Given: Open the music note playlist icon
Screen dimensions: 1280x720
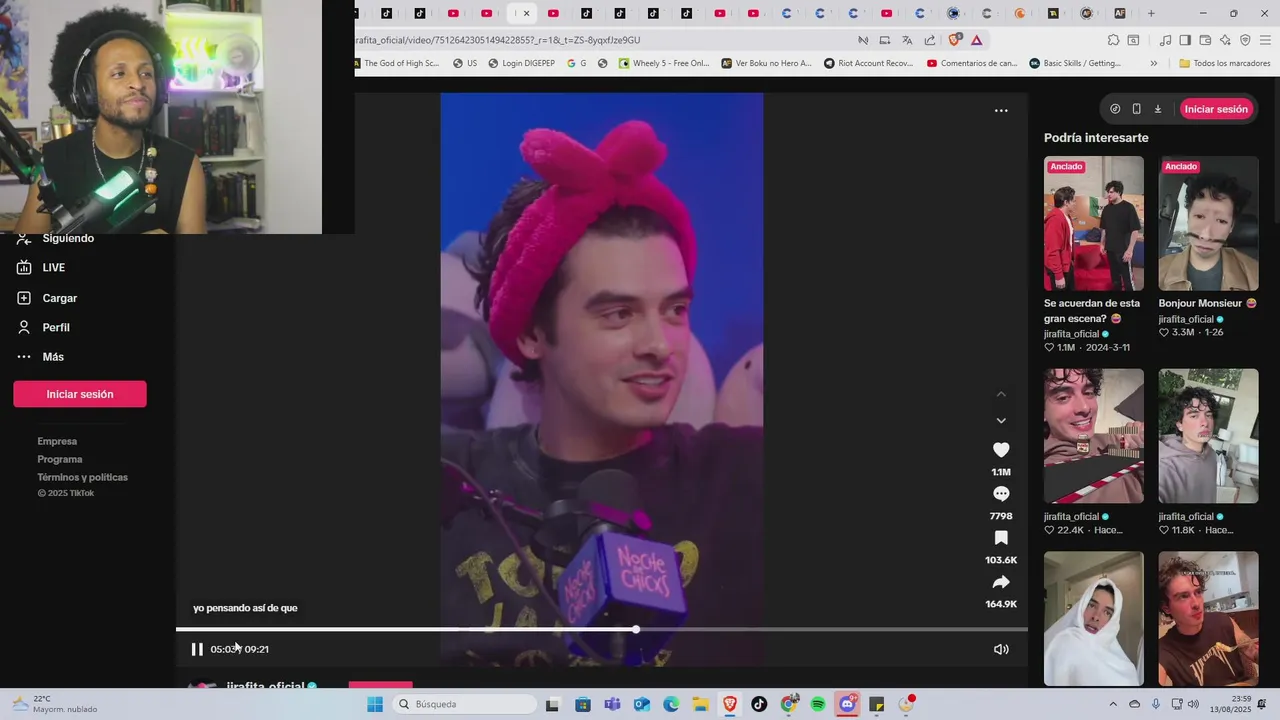Looking at the screenshot, I should click(x=1165, y=40).
